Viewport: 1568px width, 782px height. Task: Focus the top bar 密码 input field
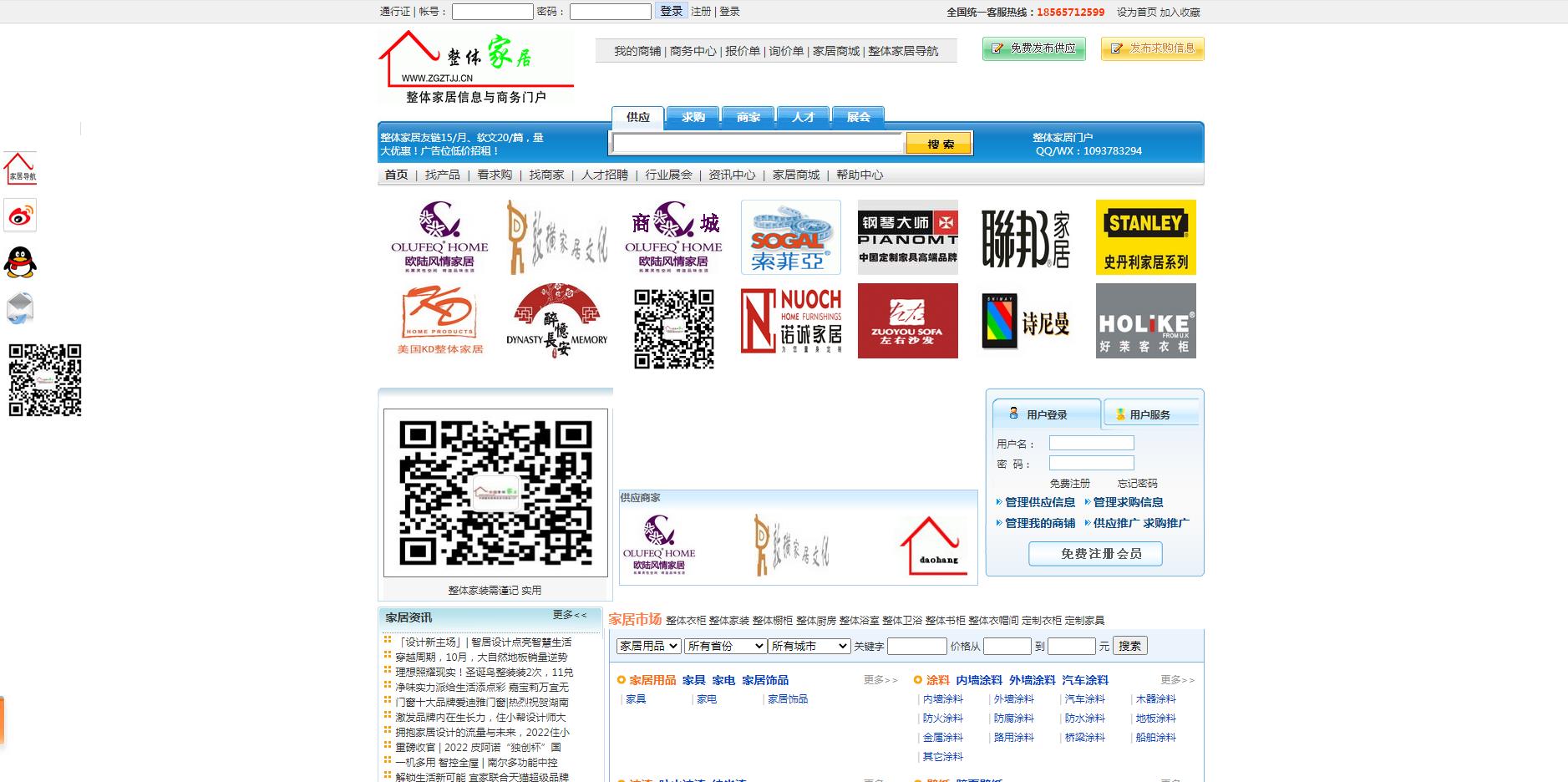click(x=611, y=12)
